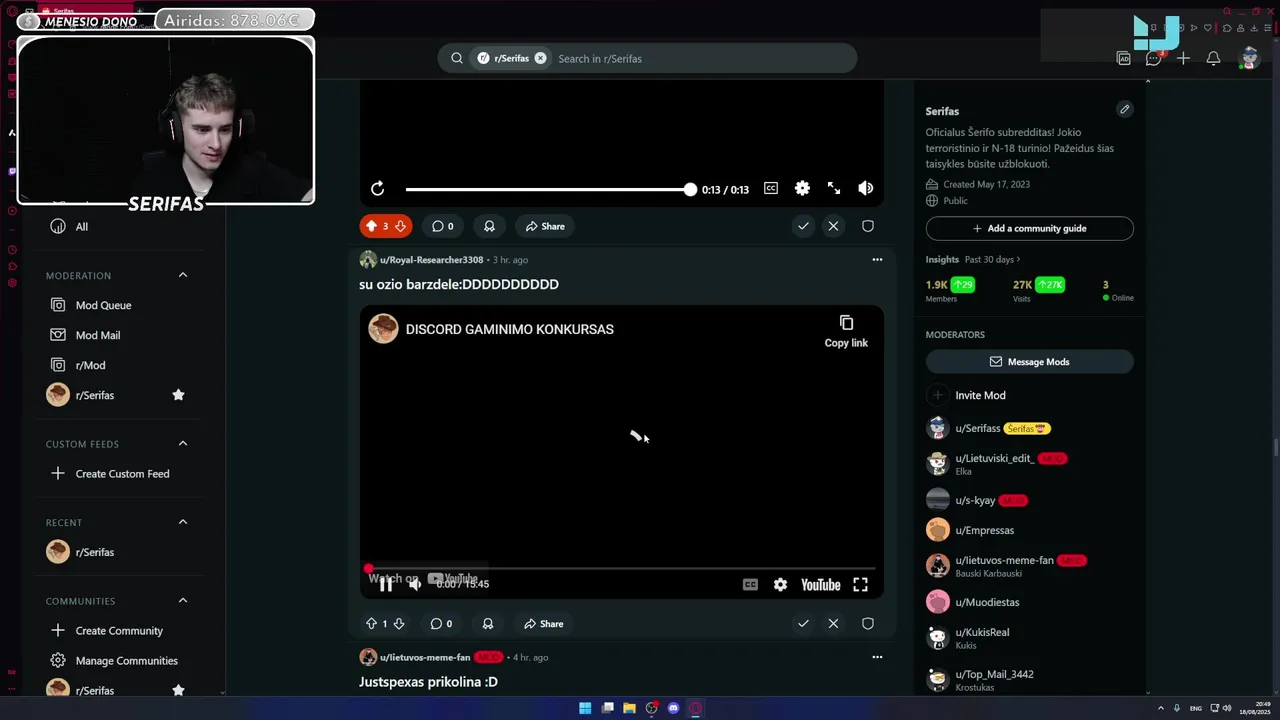Image resolution: width=1280 pixels, height=720 pixels.
Task: Open DISCORD GAMINIMO KONKURSAS video title
Action: (510, 329)
